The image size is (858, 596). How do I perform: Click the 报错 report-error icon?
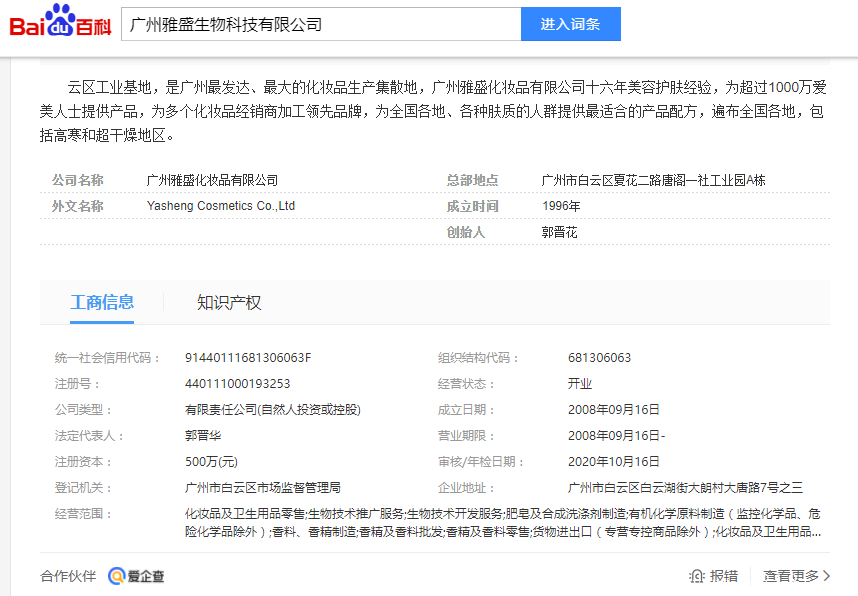pos(697,576)
